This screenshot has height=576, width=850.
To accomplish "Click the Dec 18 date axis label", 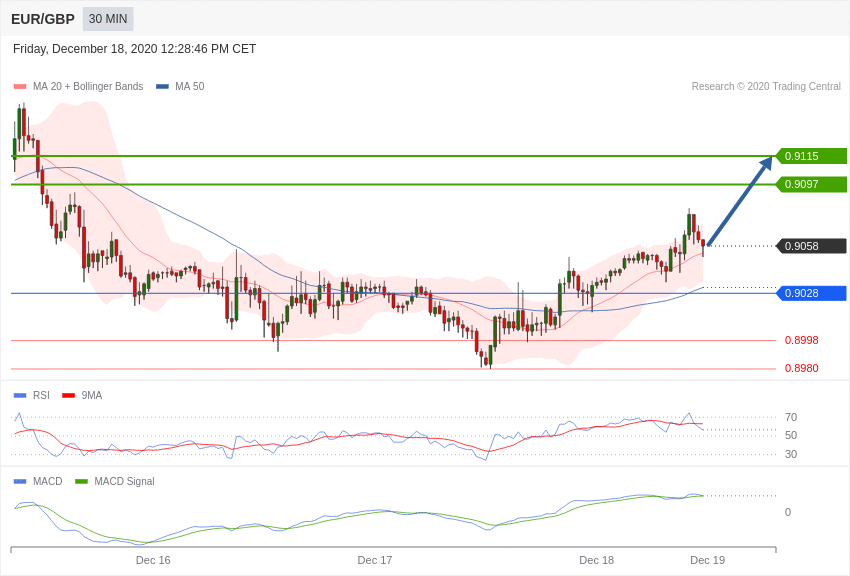I will click(x=596, y=560).
